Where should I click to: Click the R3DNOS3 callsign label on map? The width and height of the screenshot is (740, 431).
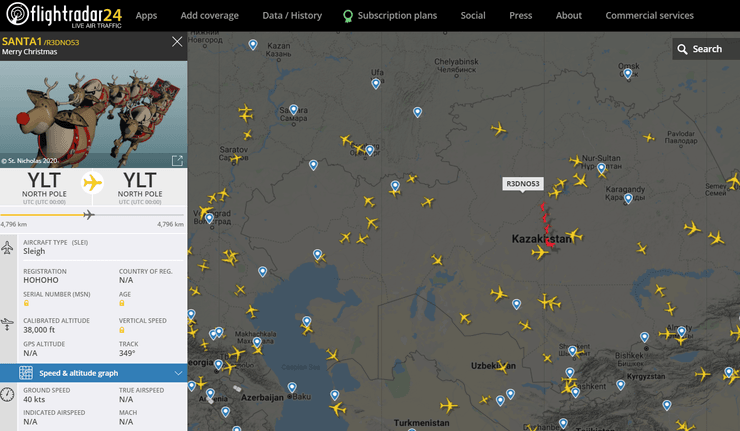click(x=523, y=184)
